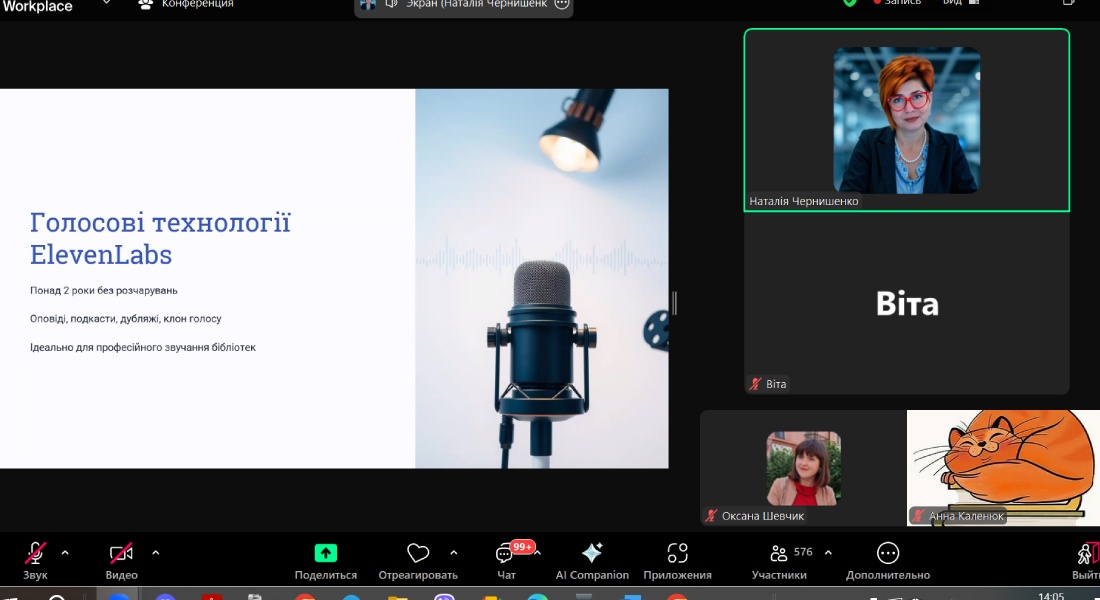Click the muted mic icon beside Анна Каленюк
The image size is (1100, 600).
918,516
